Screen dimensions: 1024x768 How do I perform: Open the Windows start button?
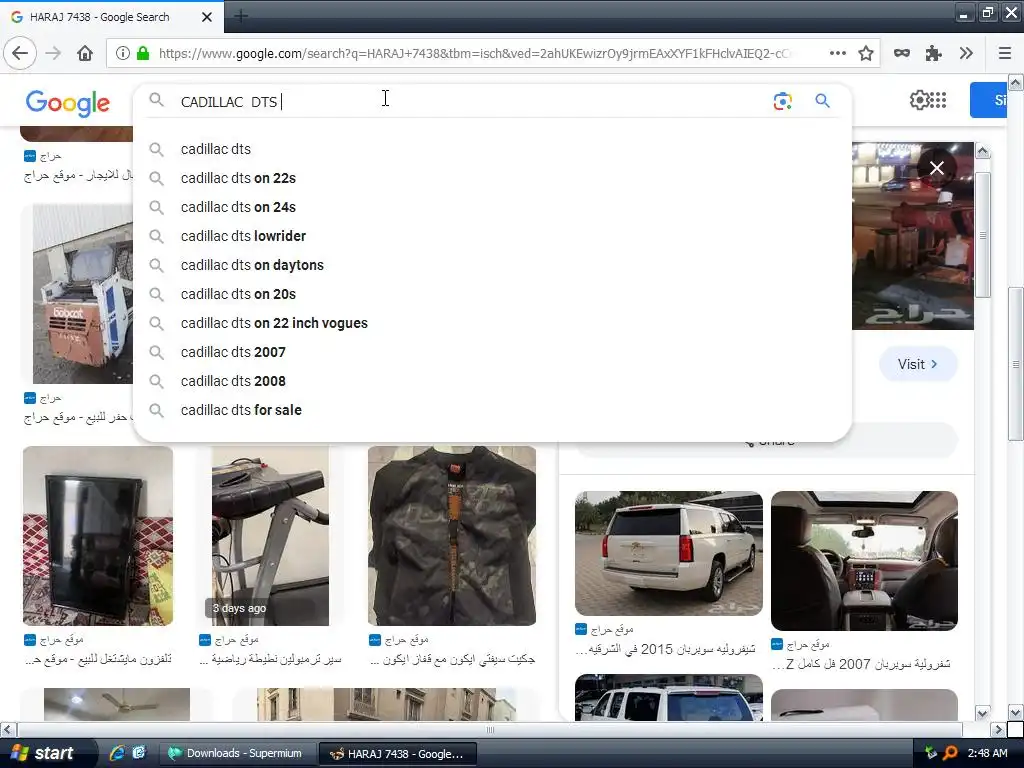coord(43,754)
